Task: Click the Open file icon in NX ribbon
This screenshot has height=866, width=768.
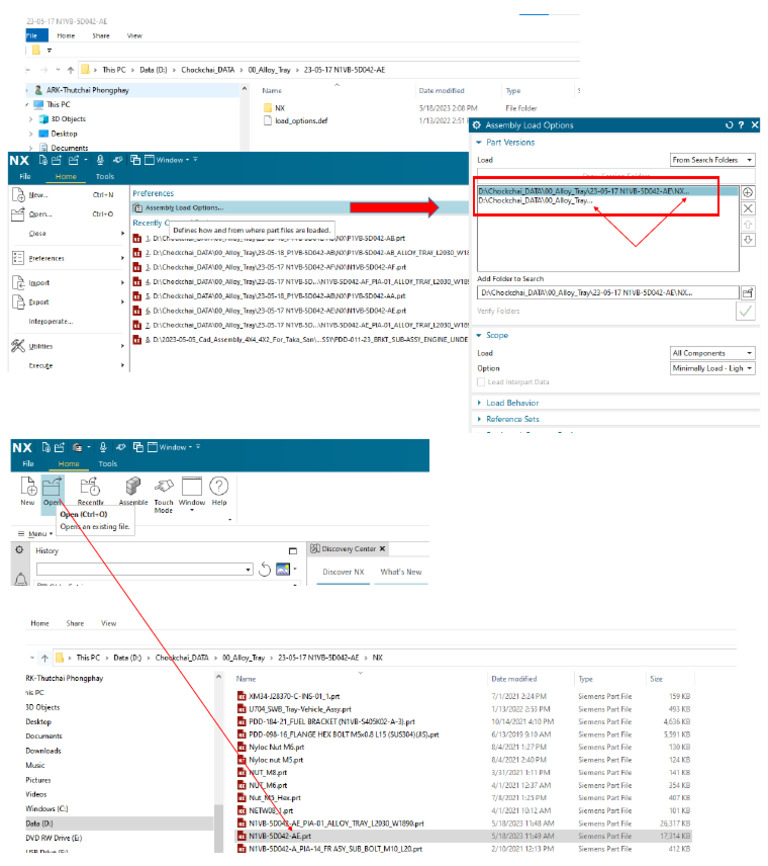Action: click(x=52, y=491)
